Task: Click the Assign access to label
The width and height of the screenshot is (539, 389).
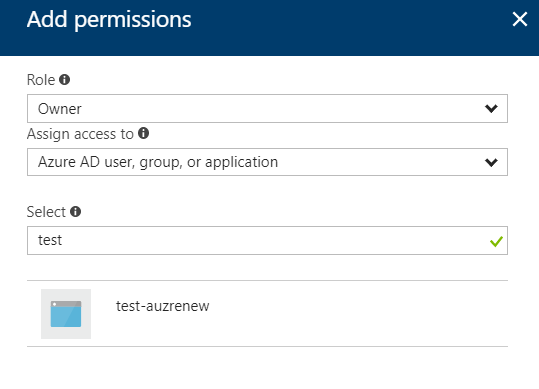Action: pos(80,134)
